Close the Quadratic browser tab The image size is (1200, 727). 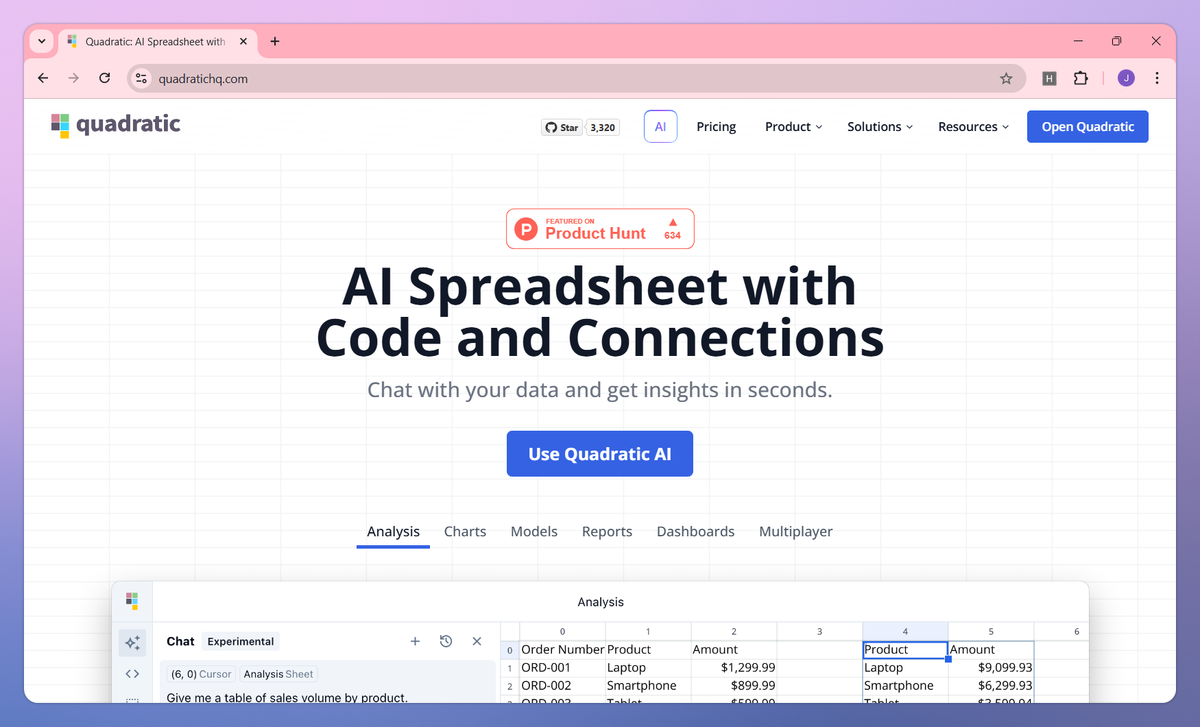(244, 42)
